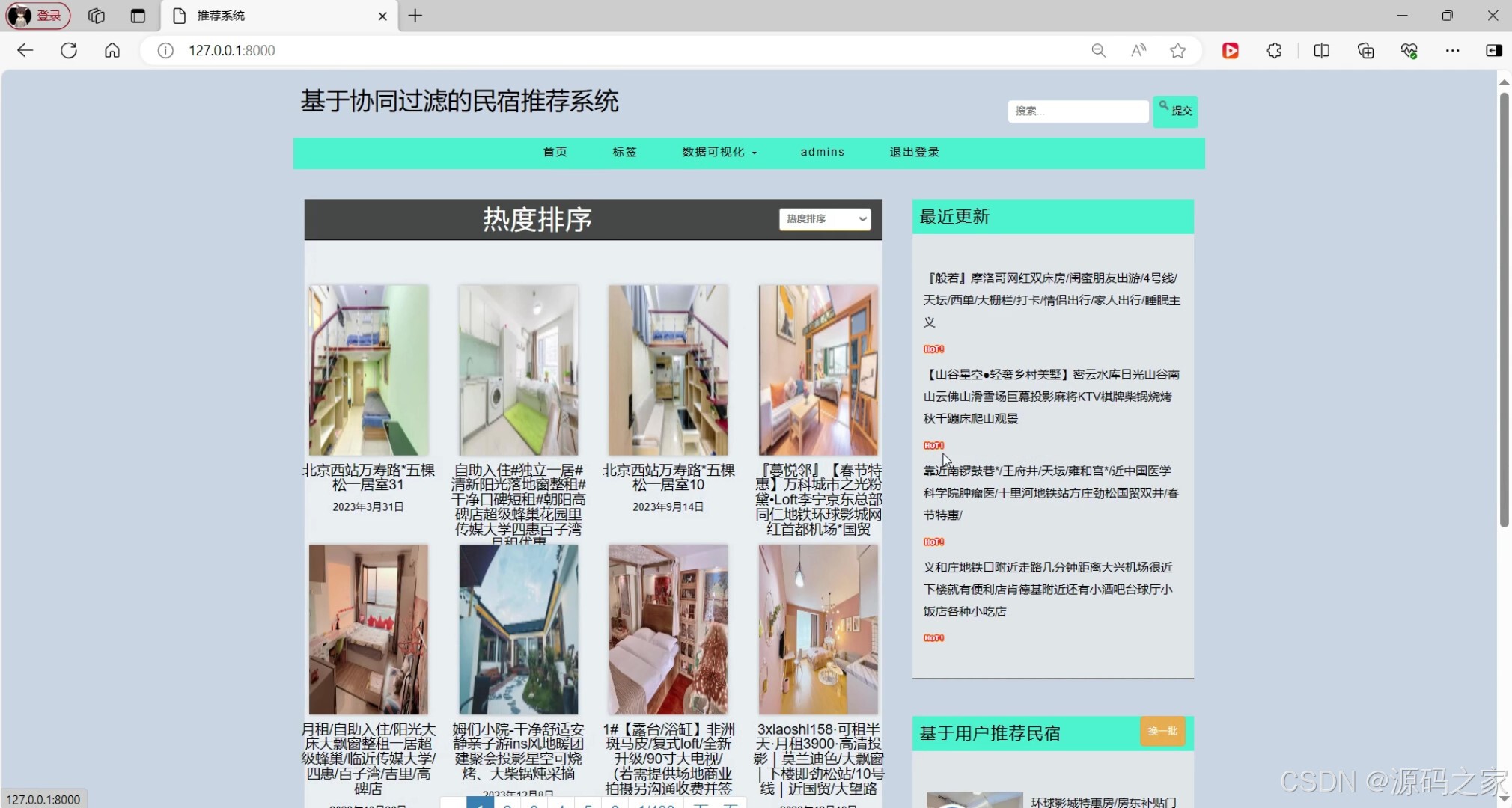Click the browser Home icon
This screenshot has height=808, width=1512.
coord(112,50)
